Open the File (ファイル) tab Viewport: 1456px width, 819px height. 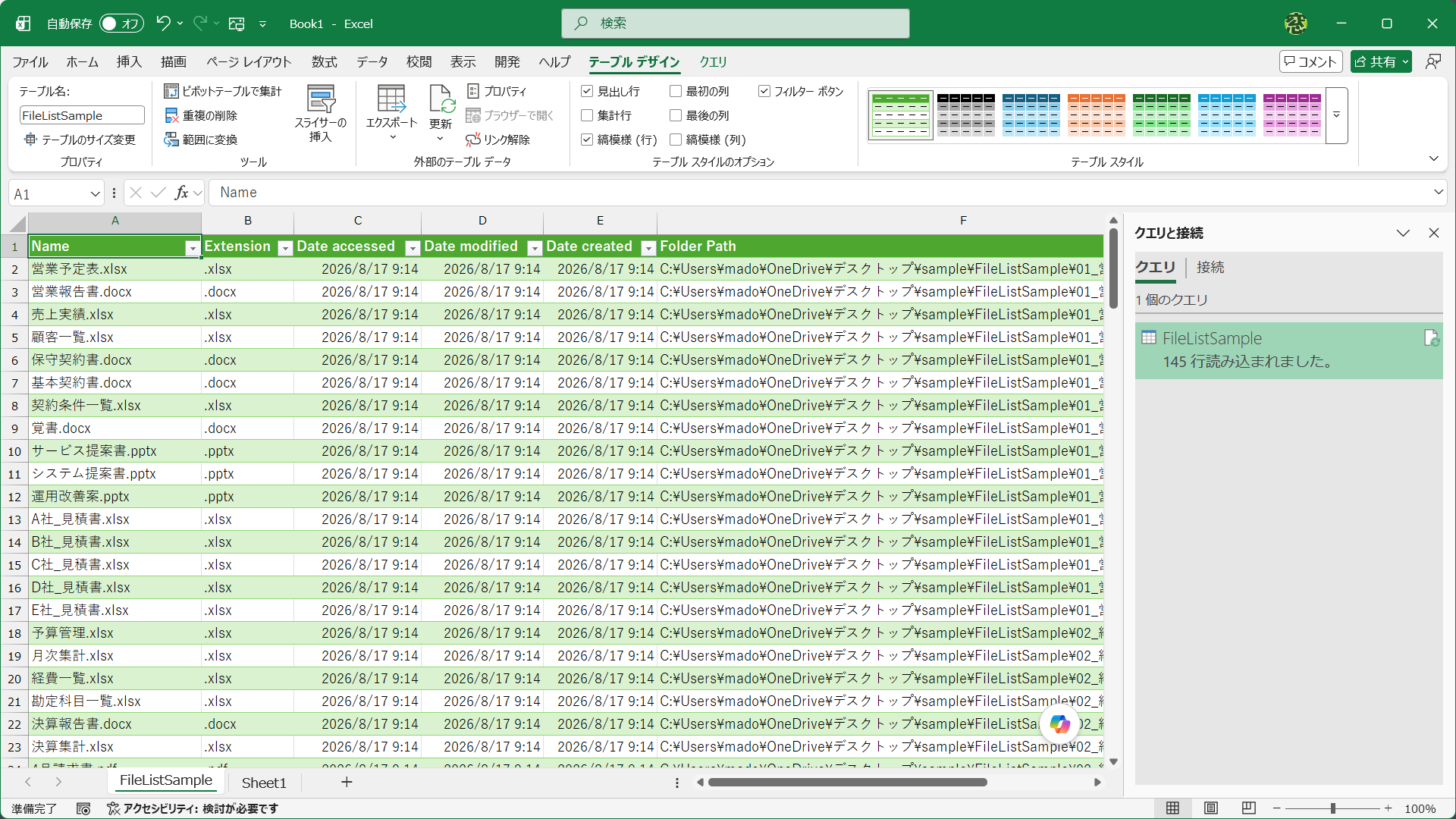point(30,62)
